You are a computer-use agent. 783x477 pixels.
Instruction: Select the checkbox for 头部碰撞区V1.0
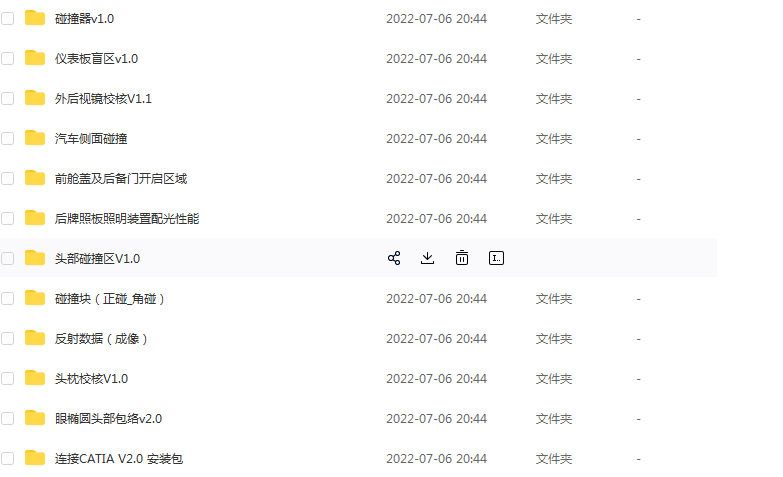coord(7,258)
